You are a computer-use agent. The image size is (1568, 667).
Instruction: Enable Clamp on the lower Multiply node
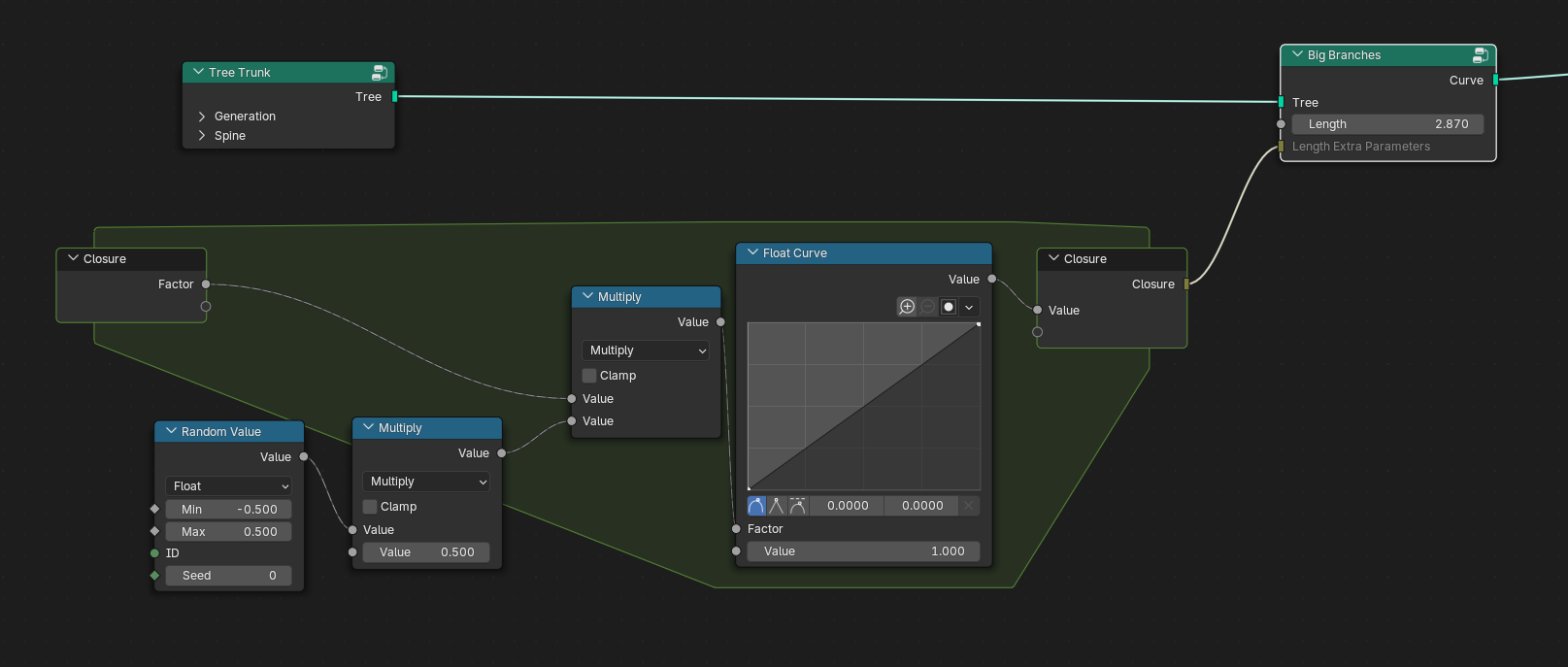point(370,507)
